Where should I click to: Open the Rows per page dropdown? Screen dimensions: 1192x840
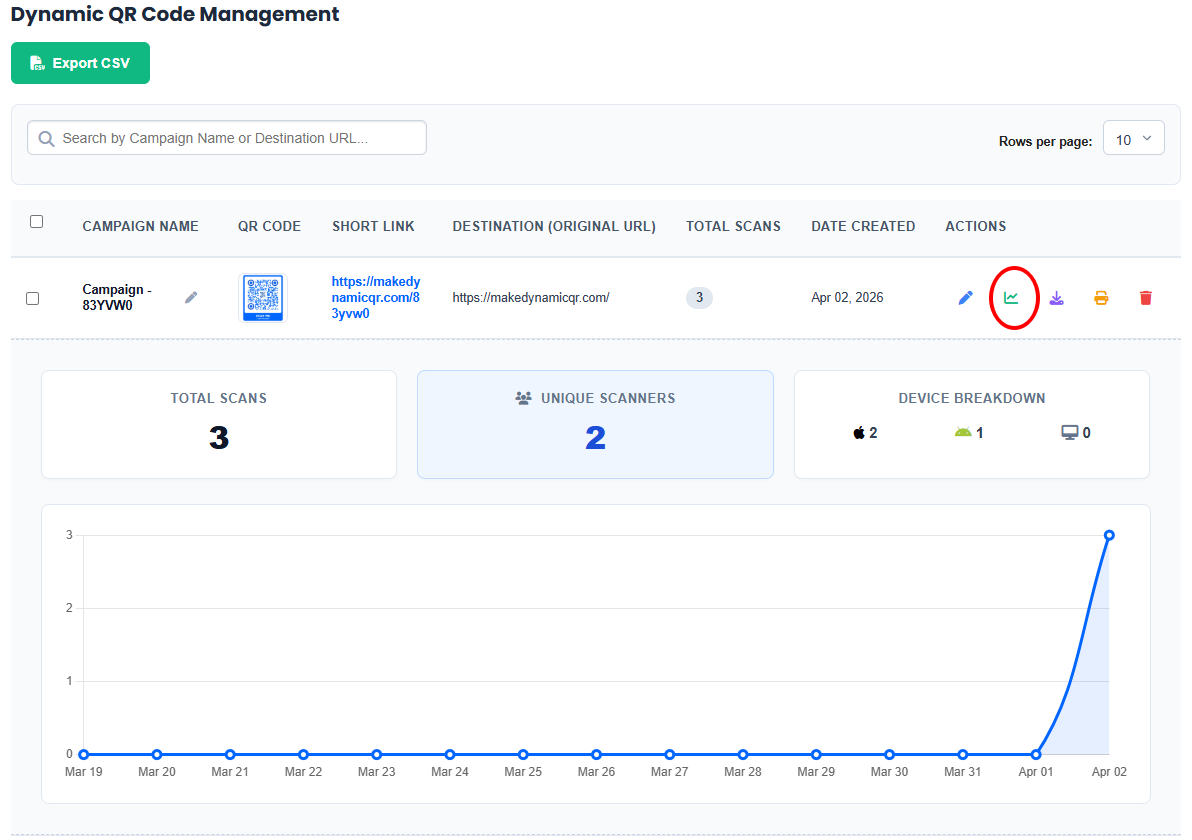click(1133, 139)
